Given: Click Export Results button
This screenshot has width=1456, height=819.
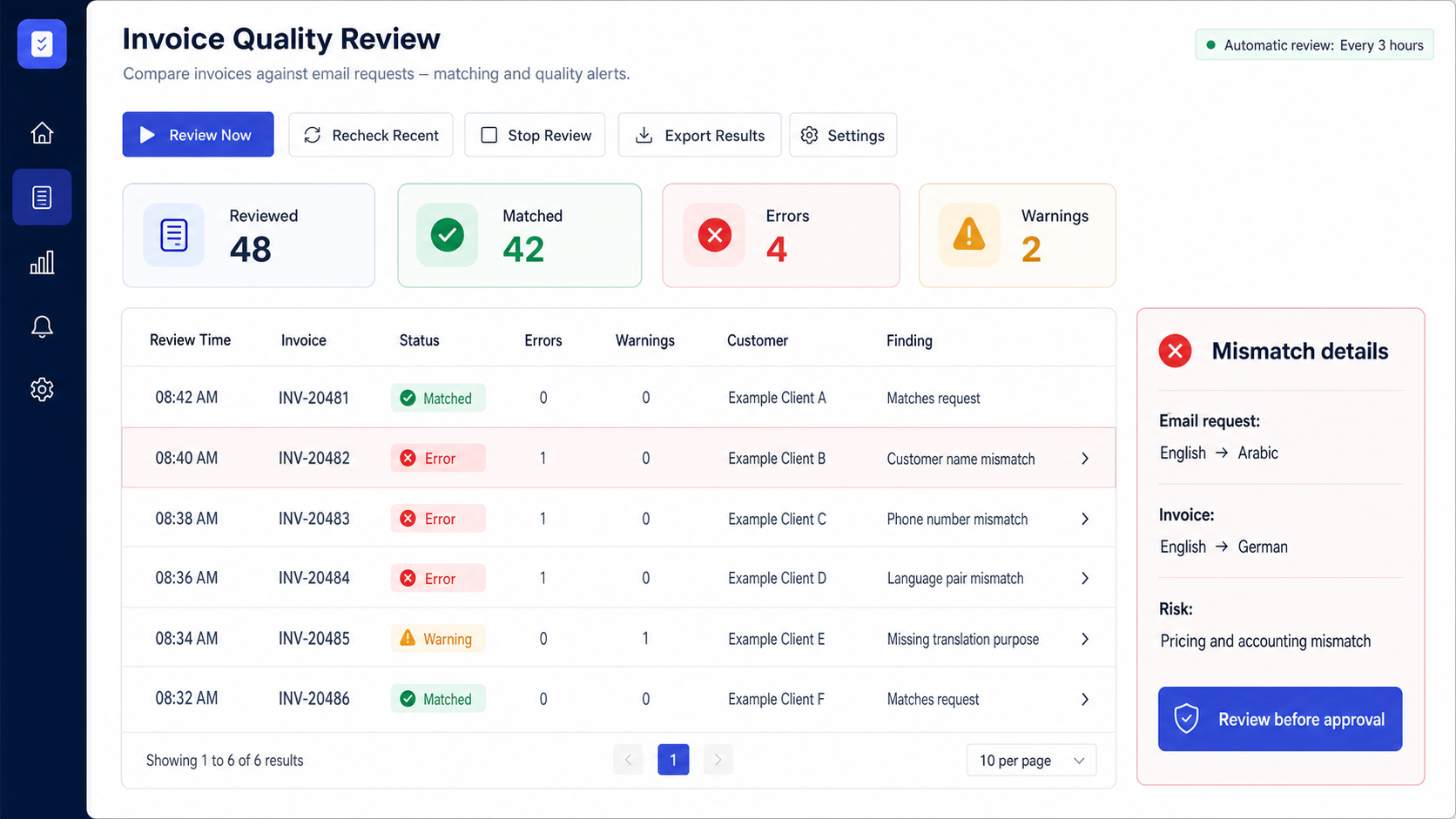Looking at the screenshot, I should 699,135.
